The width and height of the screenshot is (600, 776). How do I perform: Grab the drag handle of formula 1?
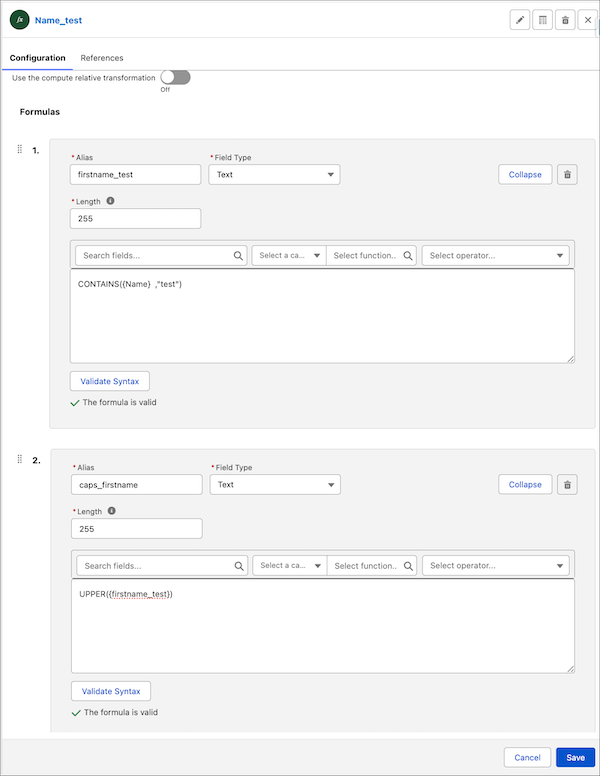[20, 149]
